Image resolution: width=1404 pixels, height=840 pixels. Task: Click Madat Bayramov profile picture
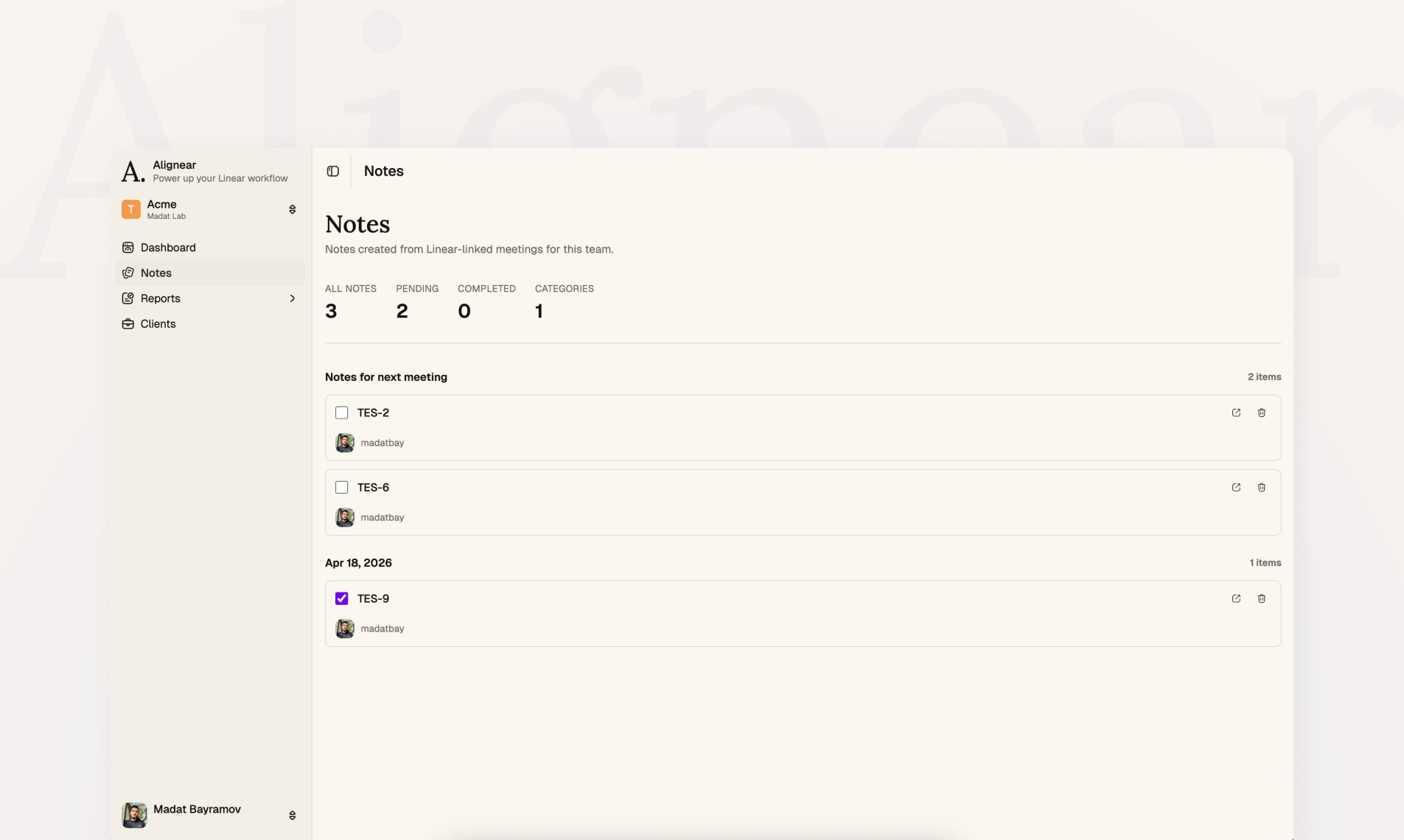coord(134,815)
